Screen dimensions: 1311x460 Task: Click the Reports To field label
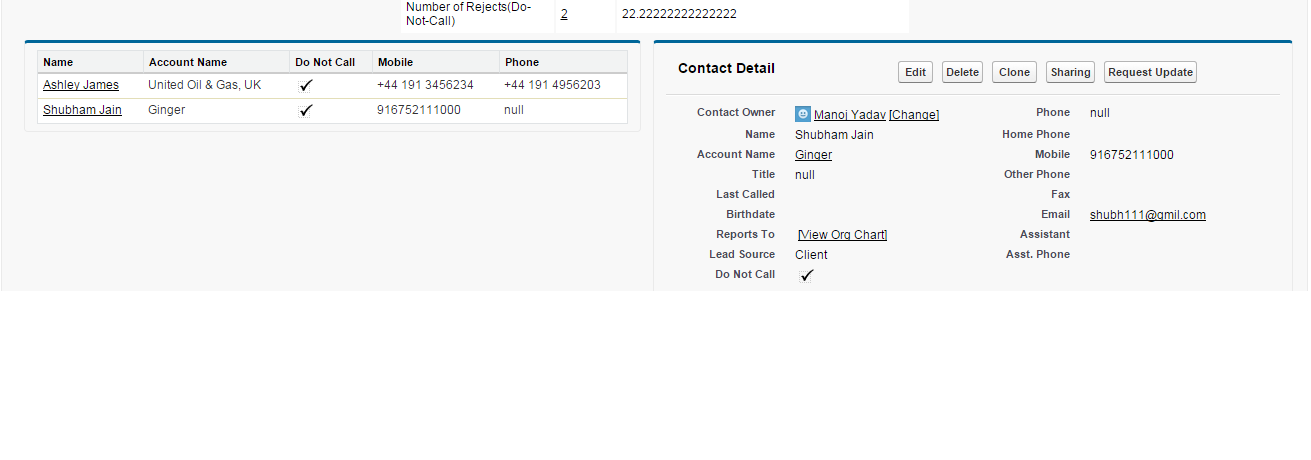(745, 234)
